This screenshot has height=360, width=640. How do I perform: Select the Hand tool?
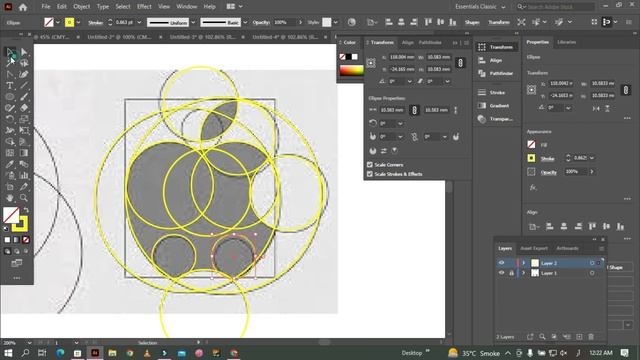(x=10, y=198)
